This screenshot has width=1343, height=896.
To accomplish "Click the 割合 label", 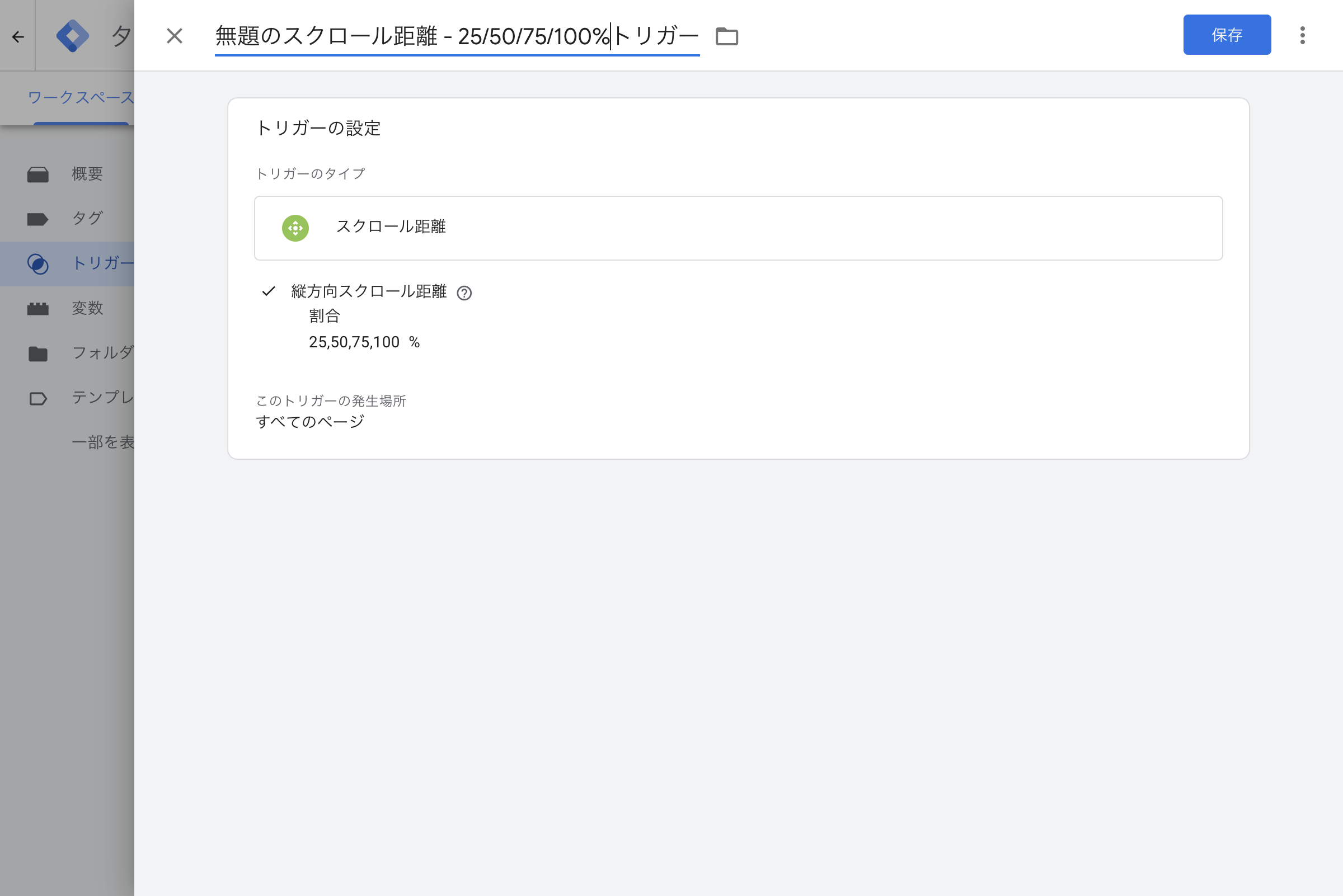I will tap(325, 316).
